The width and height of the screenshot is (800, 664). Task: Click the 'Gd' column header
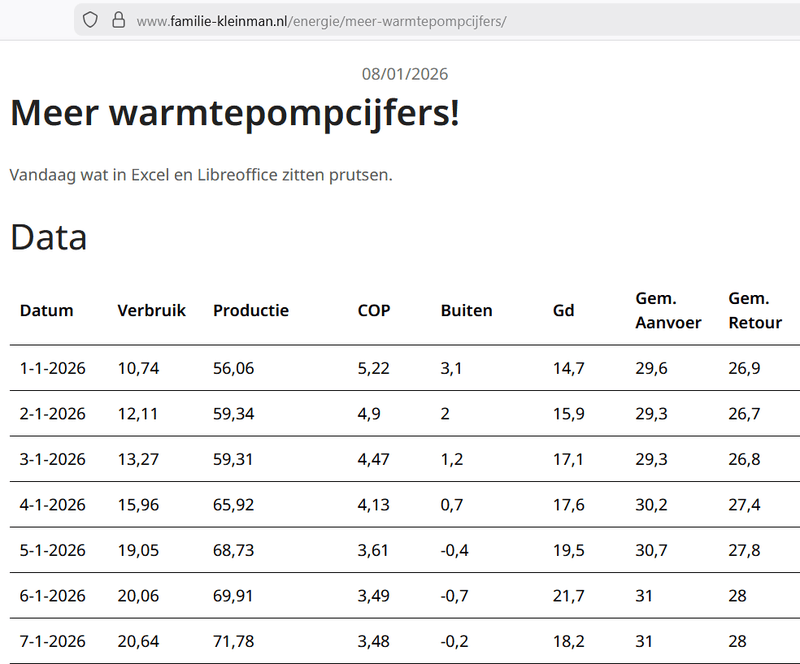563,310
